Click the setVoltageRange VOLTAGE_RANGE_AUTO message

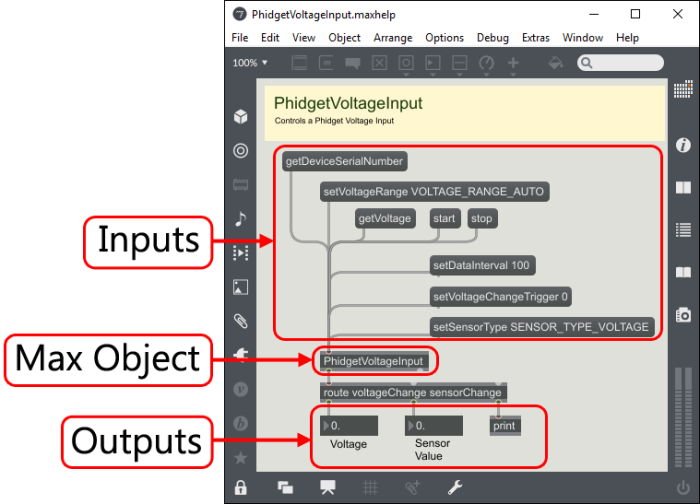click(434, 192)
